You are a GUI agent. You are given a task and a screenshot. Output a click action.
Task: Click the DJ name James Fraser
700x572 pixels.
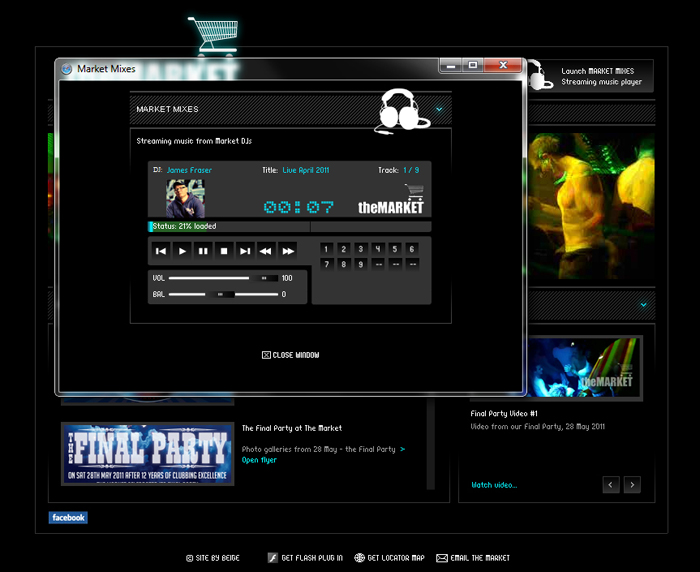(x=189, y=170)
